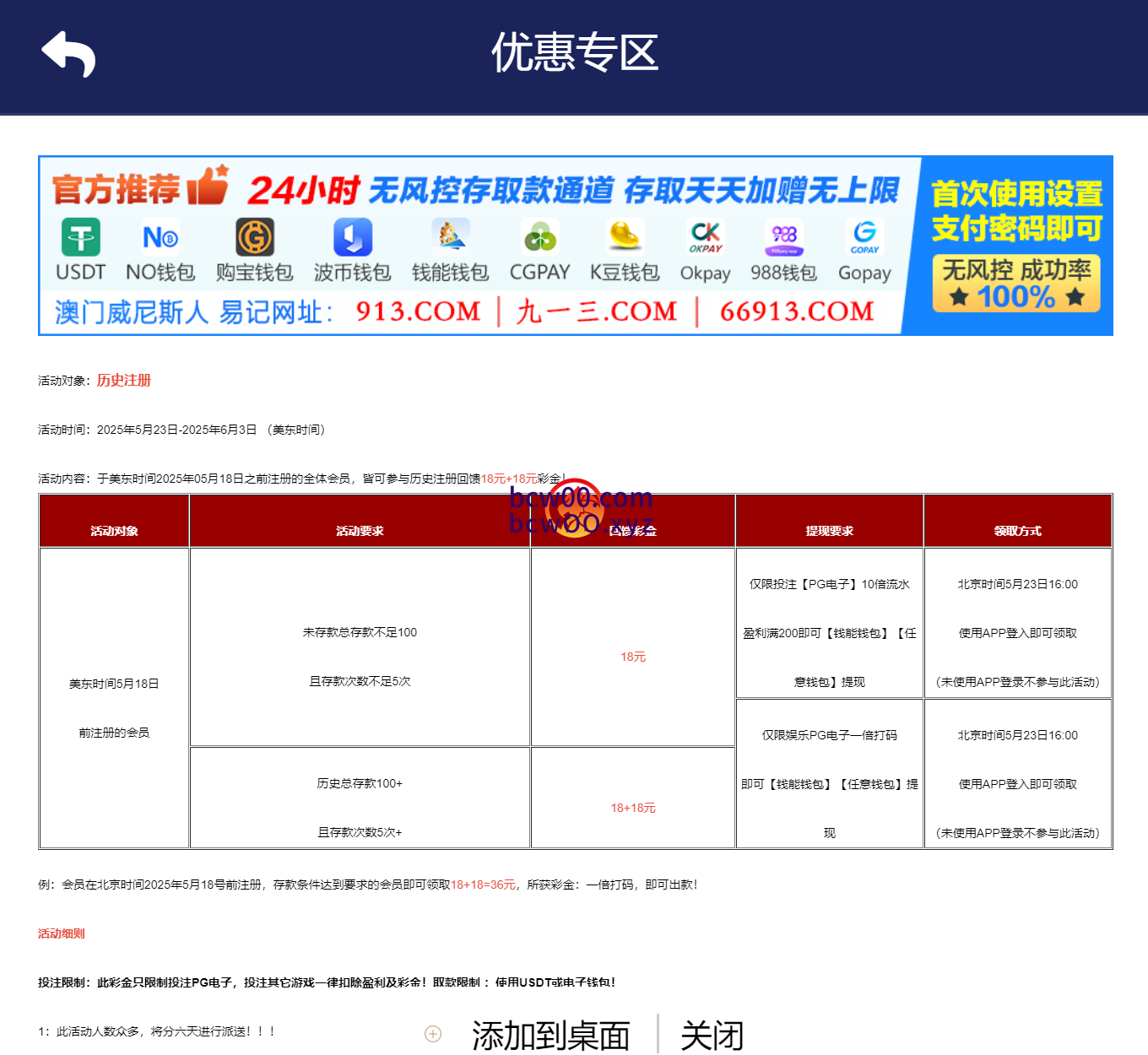The image size is (1148, 1055).
Task: Click the 无风控 成功率 100% badge
Action: 1017,284
